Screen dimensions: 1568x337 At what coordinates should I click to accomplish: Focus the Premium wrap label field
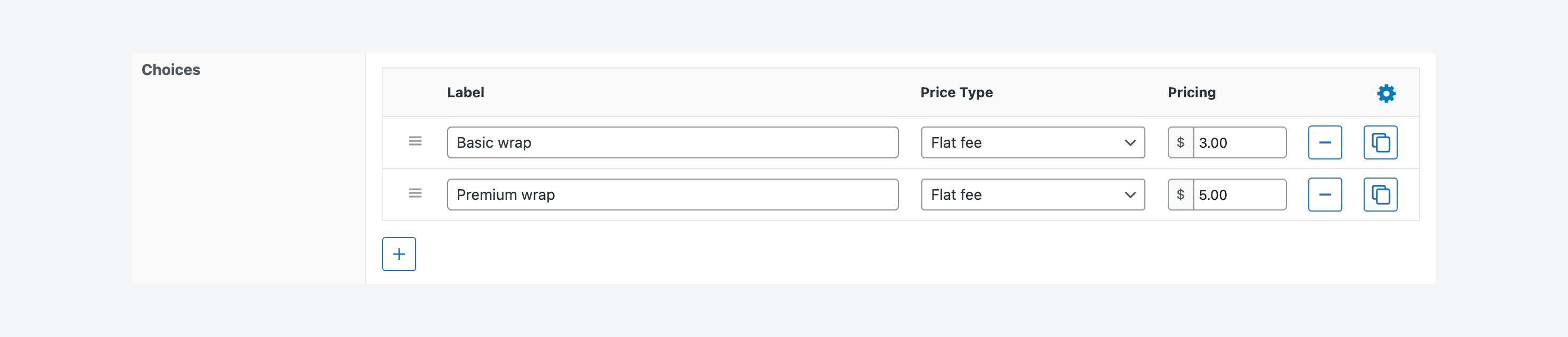click(x=672, y=195)
